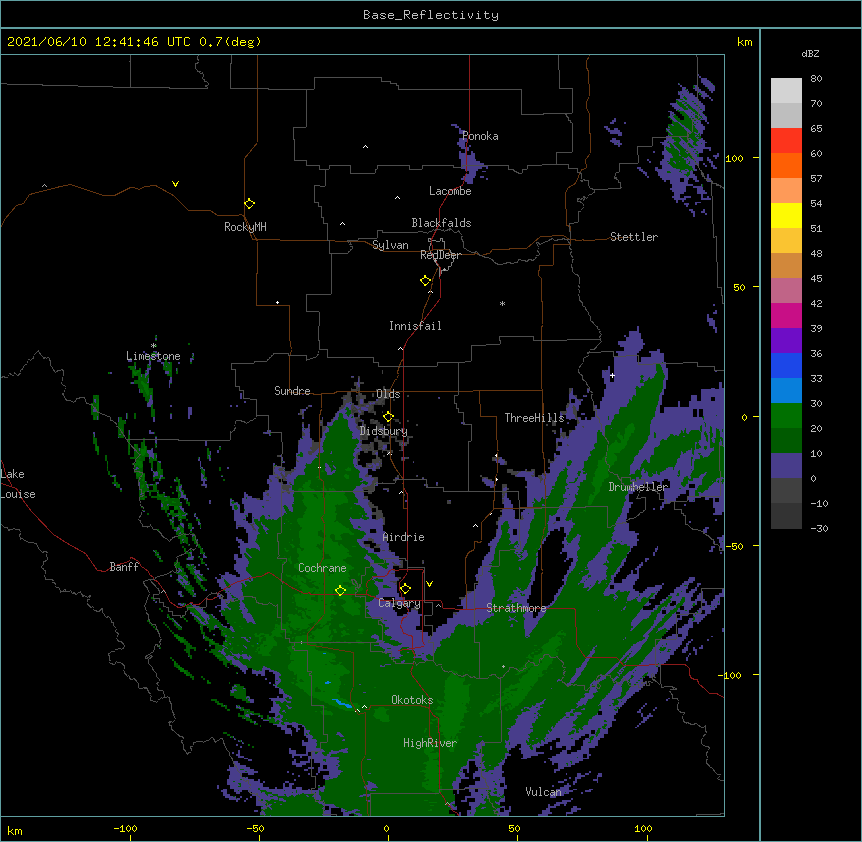Select the Strathmore label
862x842 pixels.
(x=516, y=608)
